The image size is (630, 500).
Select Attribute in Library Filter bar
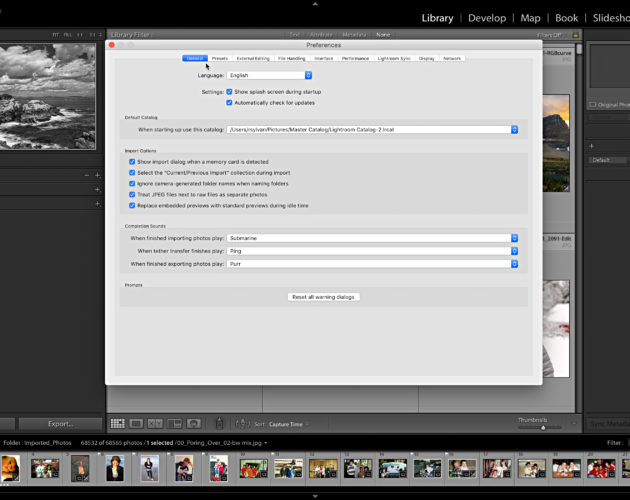tap(321, 35)
